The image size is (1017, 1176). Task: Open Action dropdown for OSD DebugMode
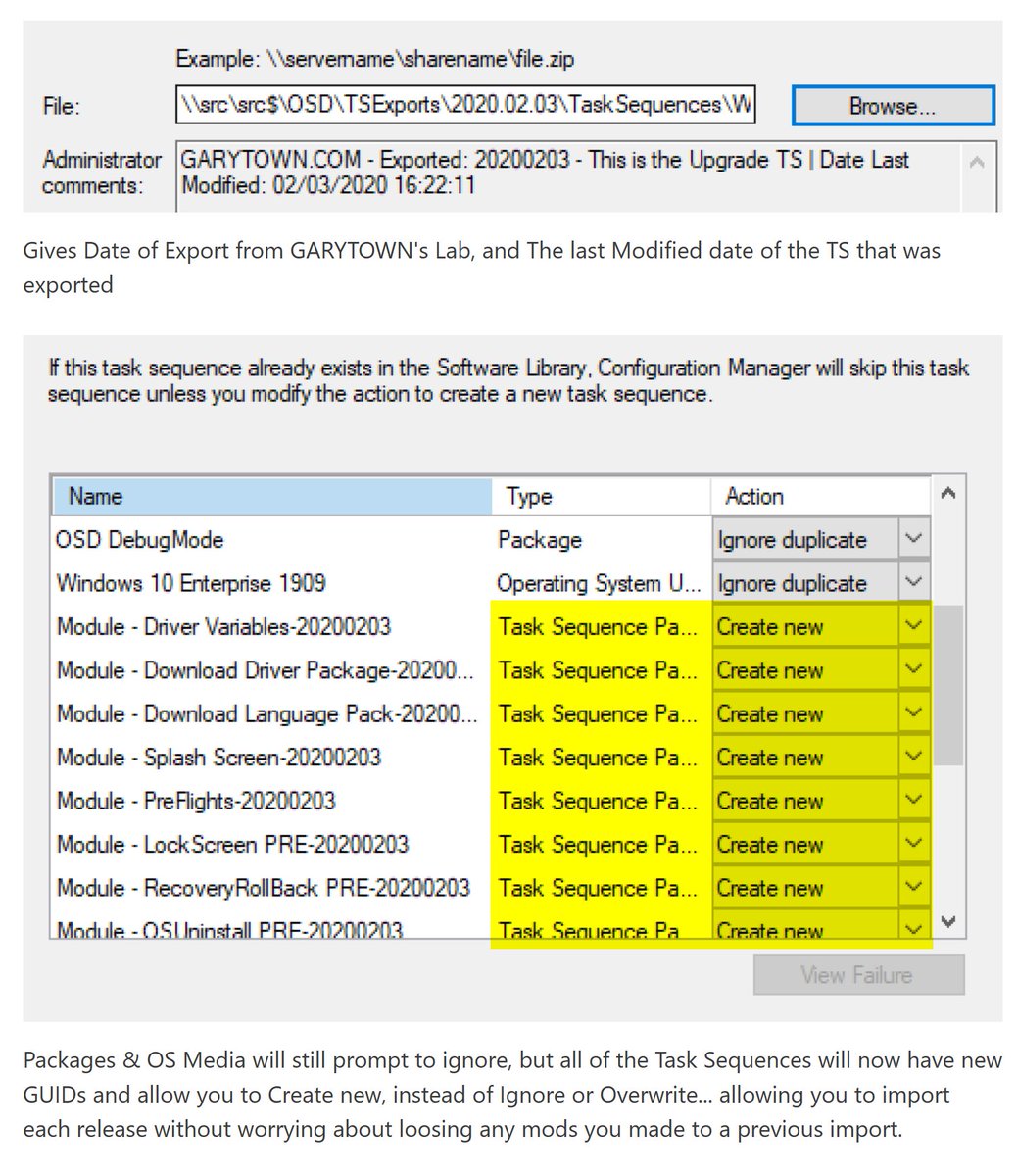913,539
